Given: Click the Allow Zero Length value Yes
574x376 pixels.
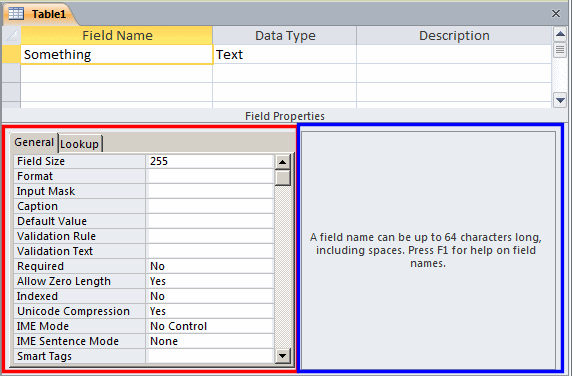Looking at the screenshot, I should pyautogui.click(x=210, y=282).
